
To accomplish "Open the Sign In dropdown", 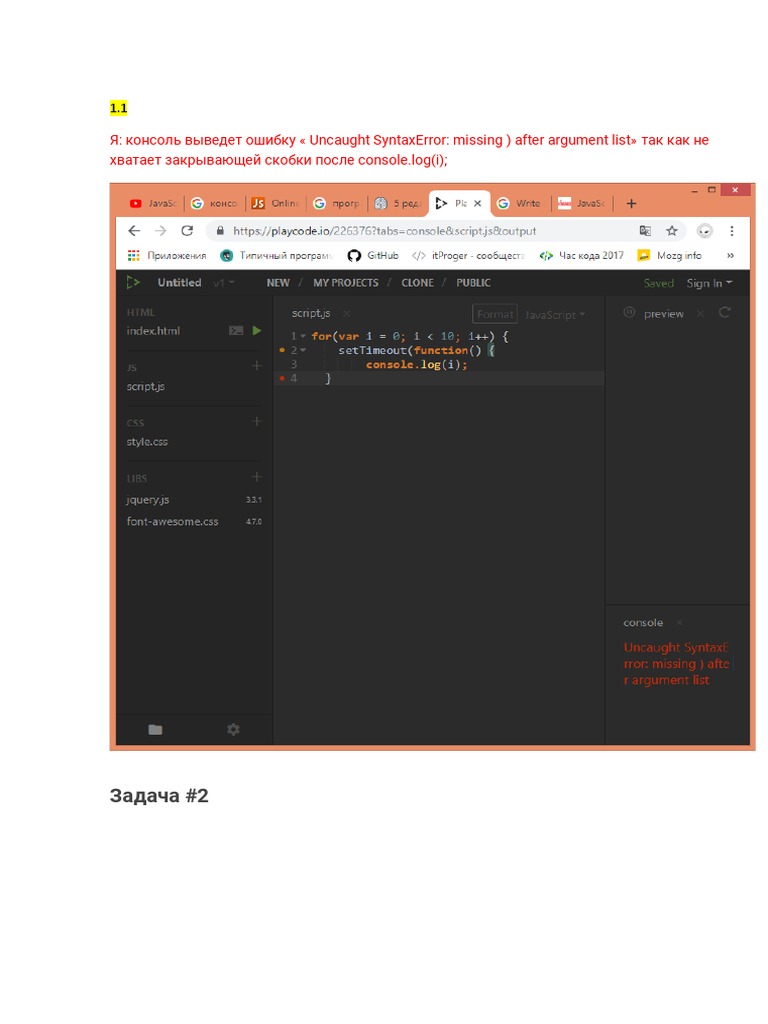I will point(709,283).
